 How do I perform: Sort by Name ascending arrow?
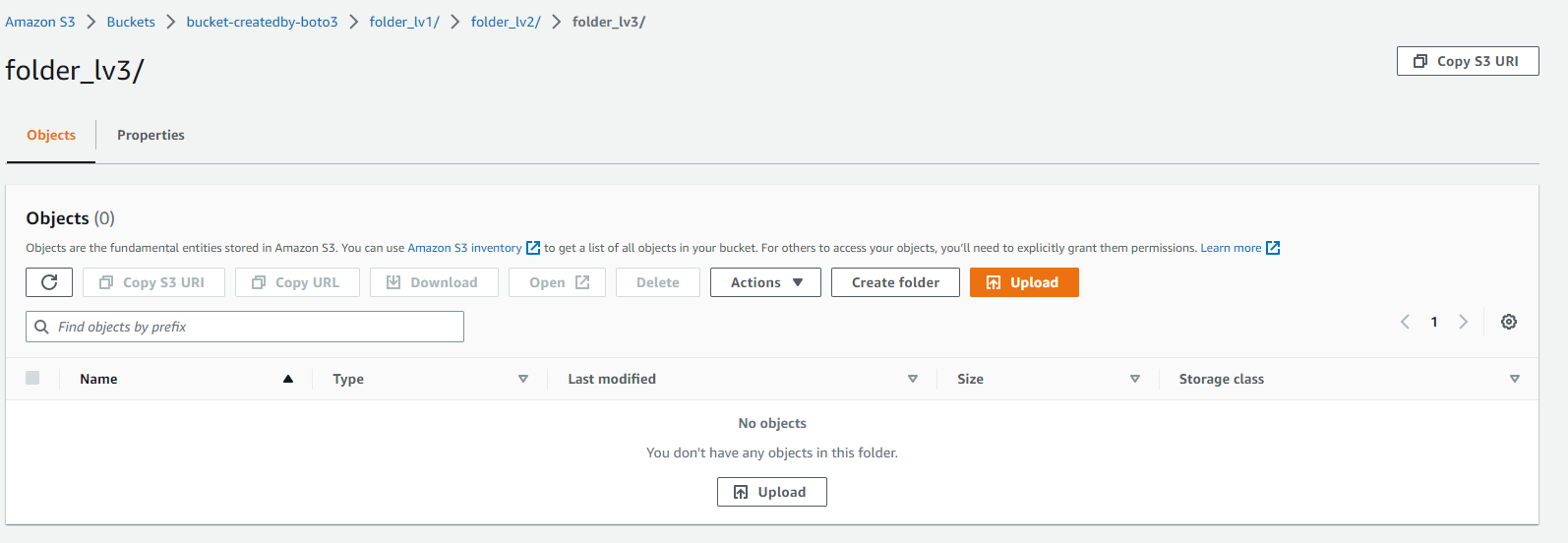coord(288,379)
